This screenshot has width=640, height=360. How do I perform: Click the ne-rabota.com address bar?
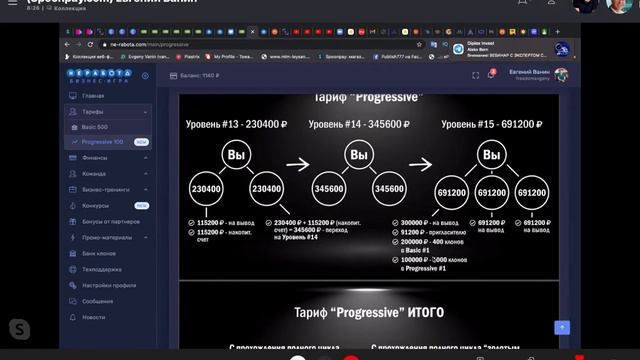[261, 44]
